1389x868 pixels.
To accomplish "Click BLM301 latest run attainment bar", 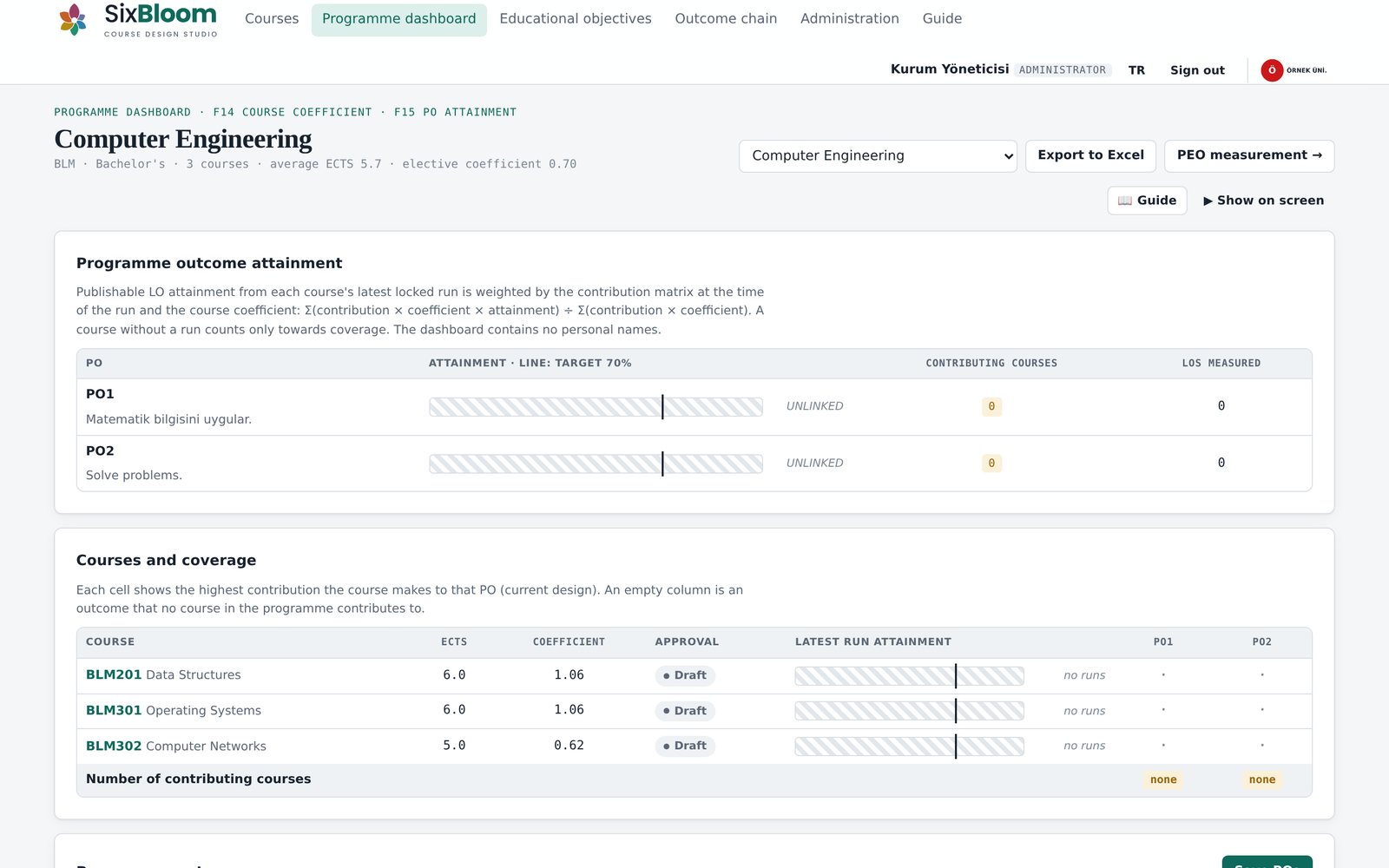I will [909, 711].
